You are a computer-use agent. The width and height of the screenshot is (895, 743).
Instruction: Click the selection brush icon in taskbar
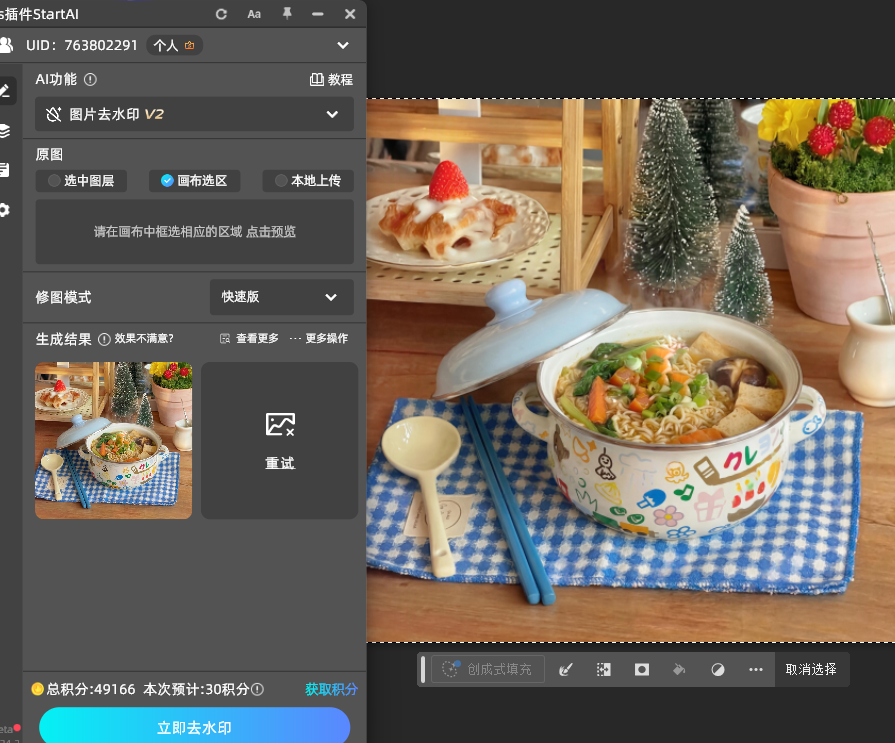(x=566, y=669)
